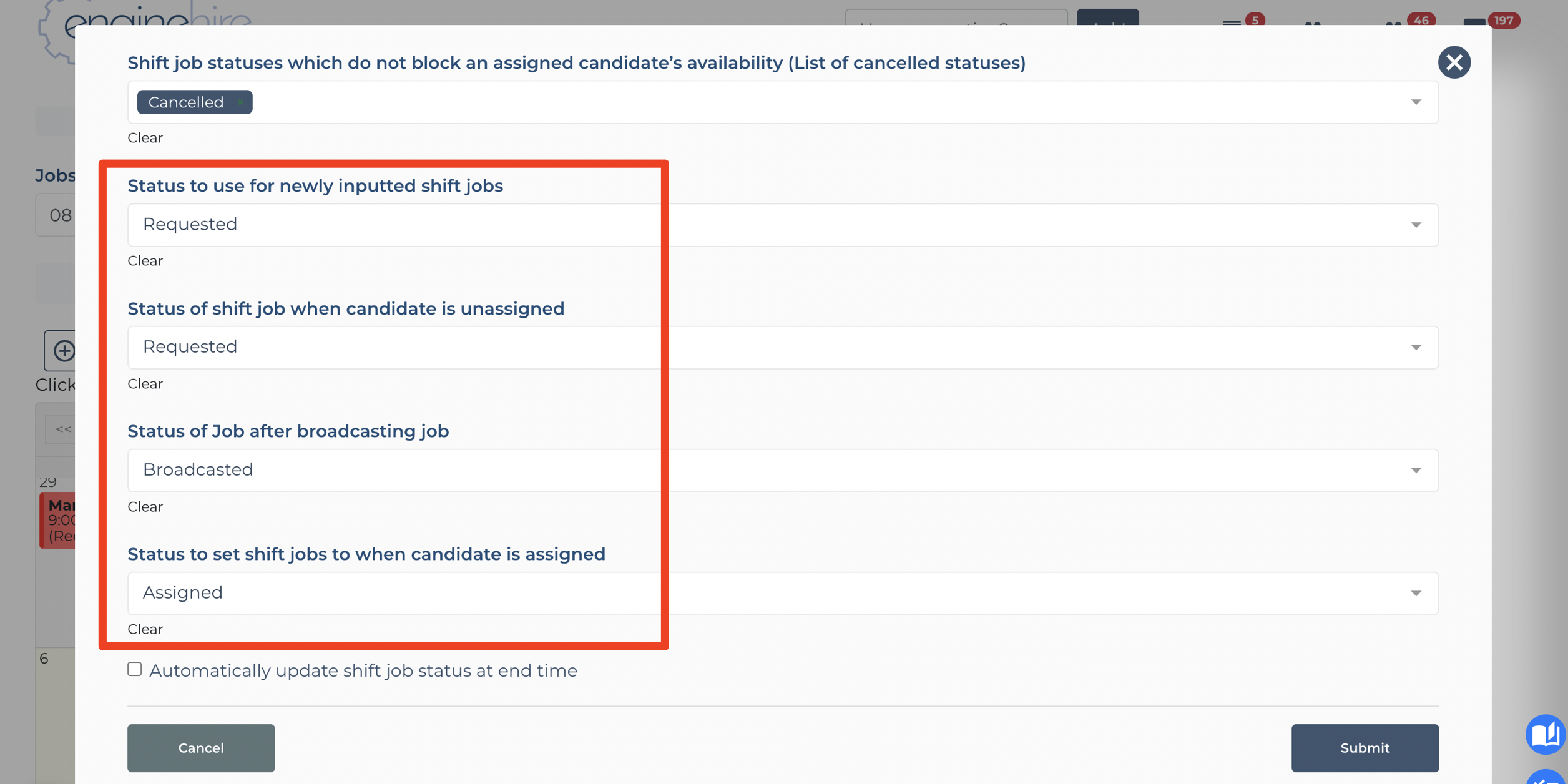
Task: Clear the Broadcasted status selection
Action: 145,507
